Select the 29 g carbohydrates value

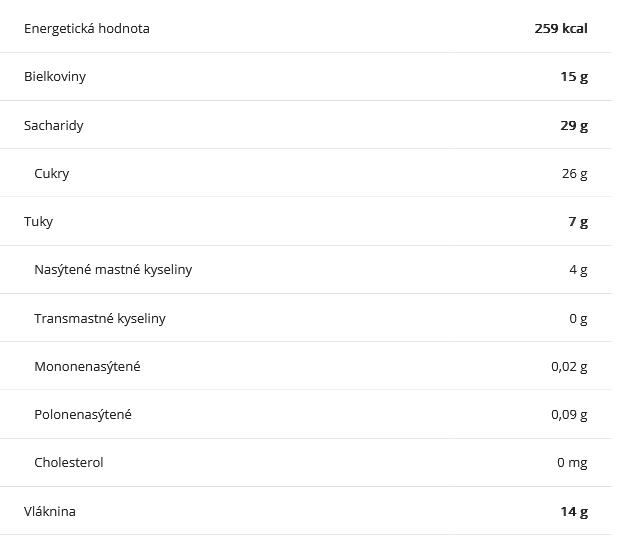574,125
